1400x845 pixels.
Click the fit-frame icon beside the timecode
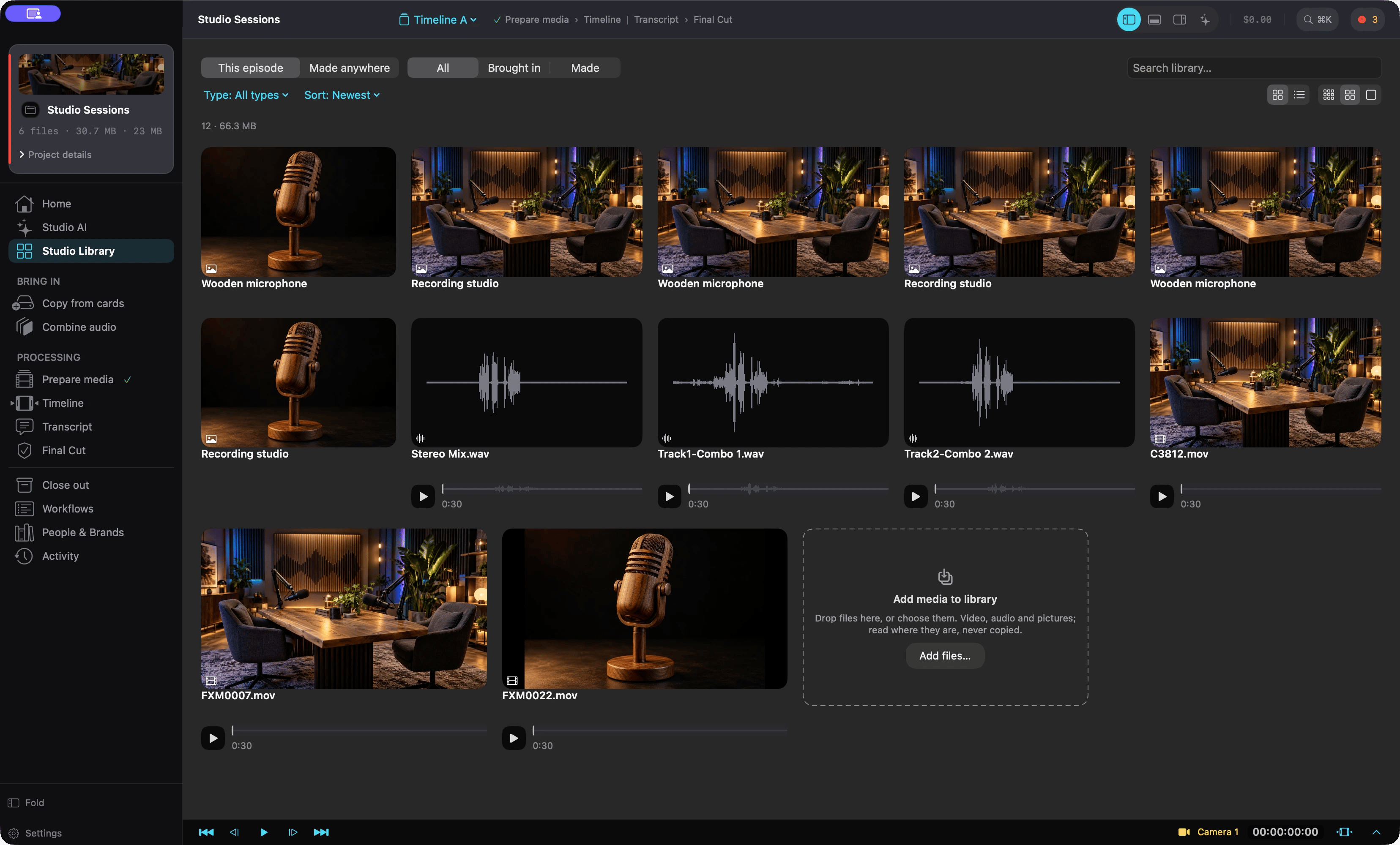tap(1344, 832)
